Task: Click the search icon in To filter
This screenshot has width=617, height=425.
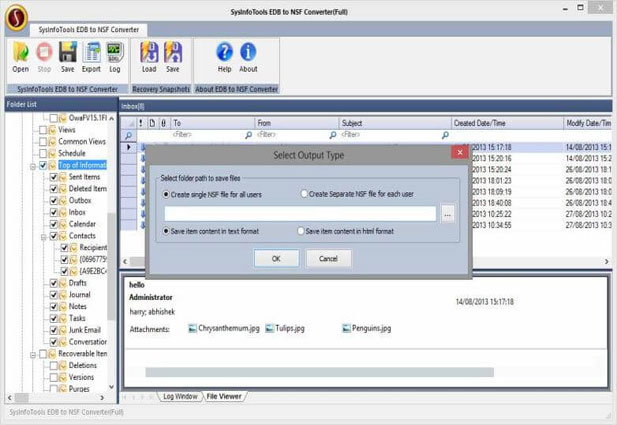Action: 248,135
